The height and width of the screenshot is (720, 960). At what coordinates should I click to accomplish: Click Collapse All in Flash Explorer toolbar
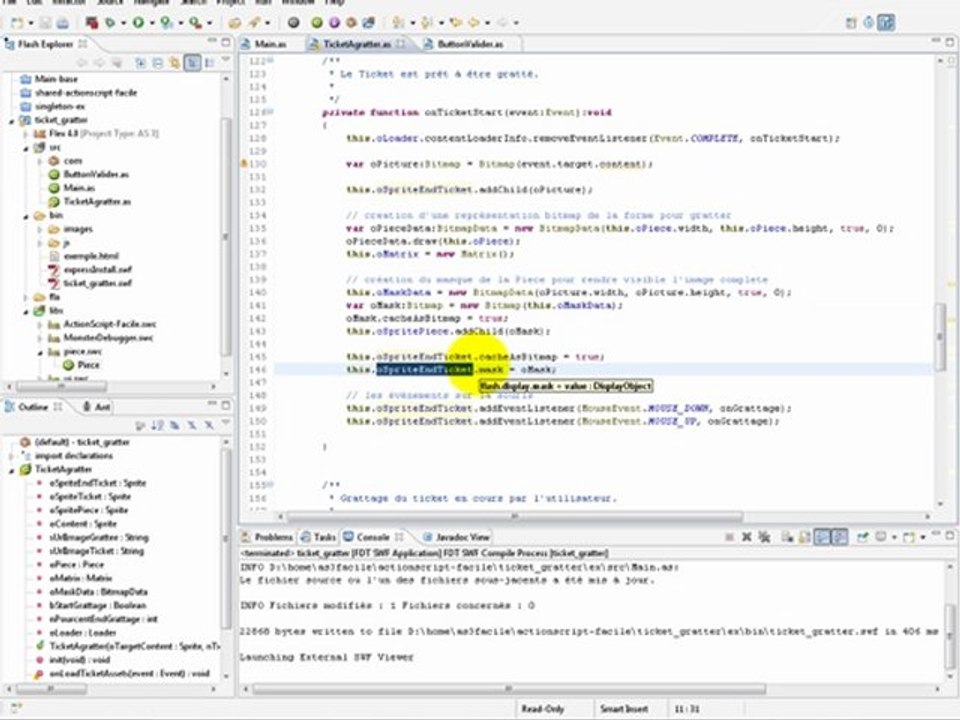point(157,62)
